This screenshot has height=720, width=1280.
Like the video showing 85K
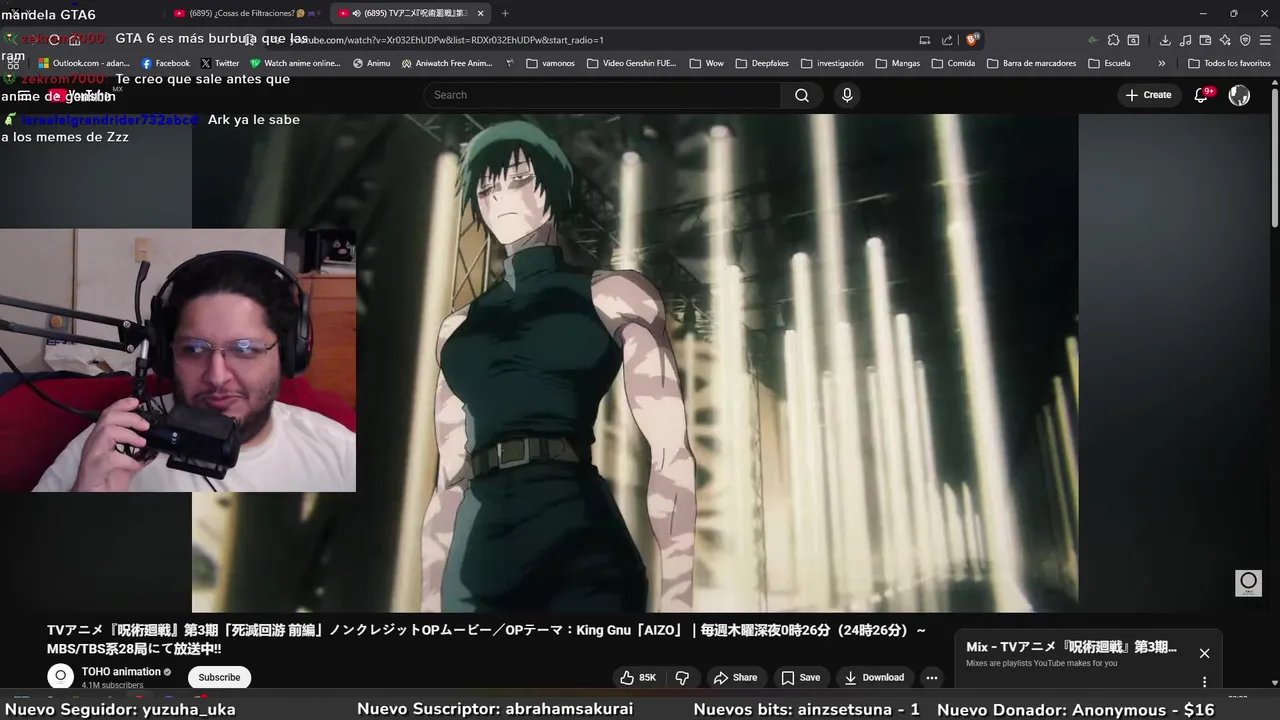point(637,677)
